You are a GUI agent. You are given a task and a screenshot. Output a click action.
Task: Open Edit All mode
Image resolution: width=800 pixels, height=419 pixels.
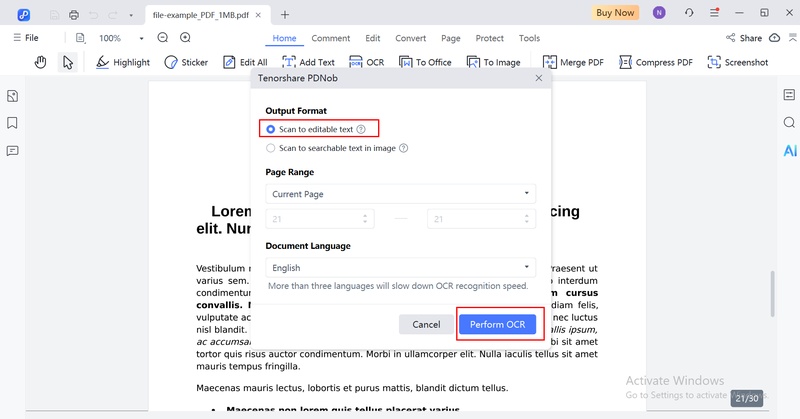[x=245, y=62]
